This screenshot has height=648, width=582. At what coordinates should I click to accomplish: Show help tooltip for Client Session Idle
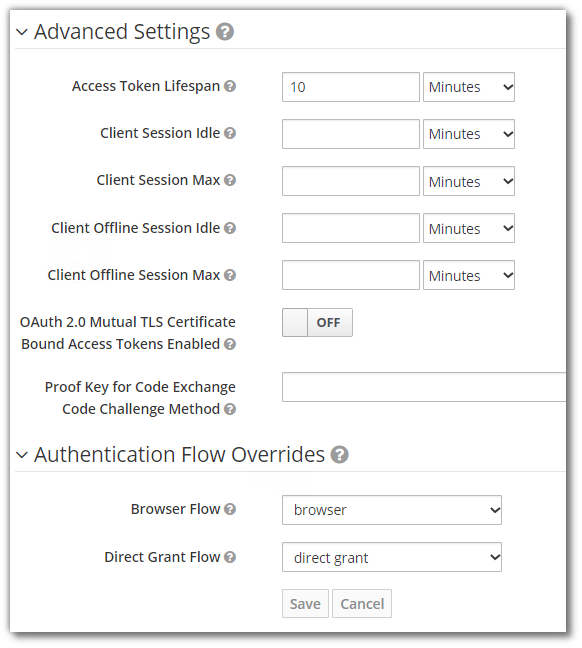coord(230,133)
